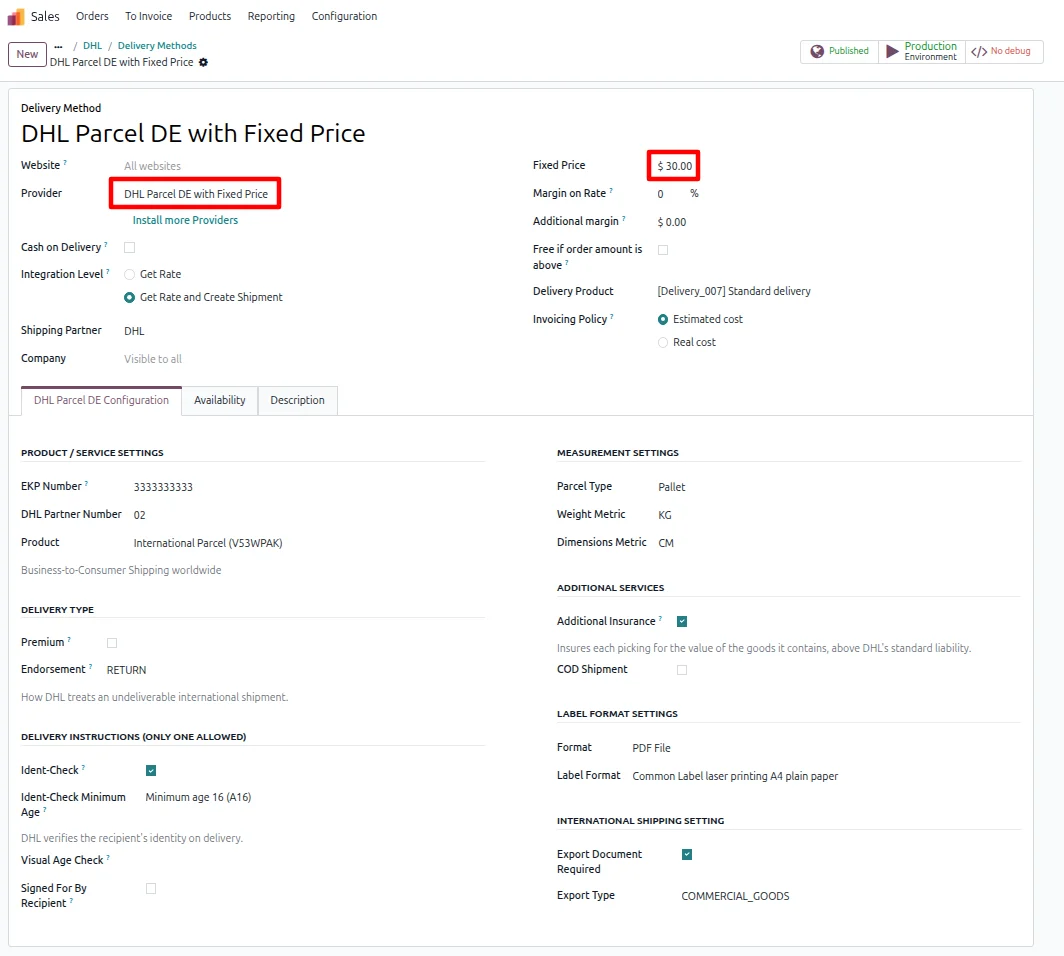The image size is (1064, 956).
Task: Edit the delivery method name title
Action: point(193,134)
